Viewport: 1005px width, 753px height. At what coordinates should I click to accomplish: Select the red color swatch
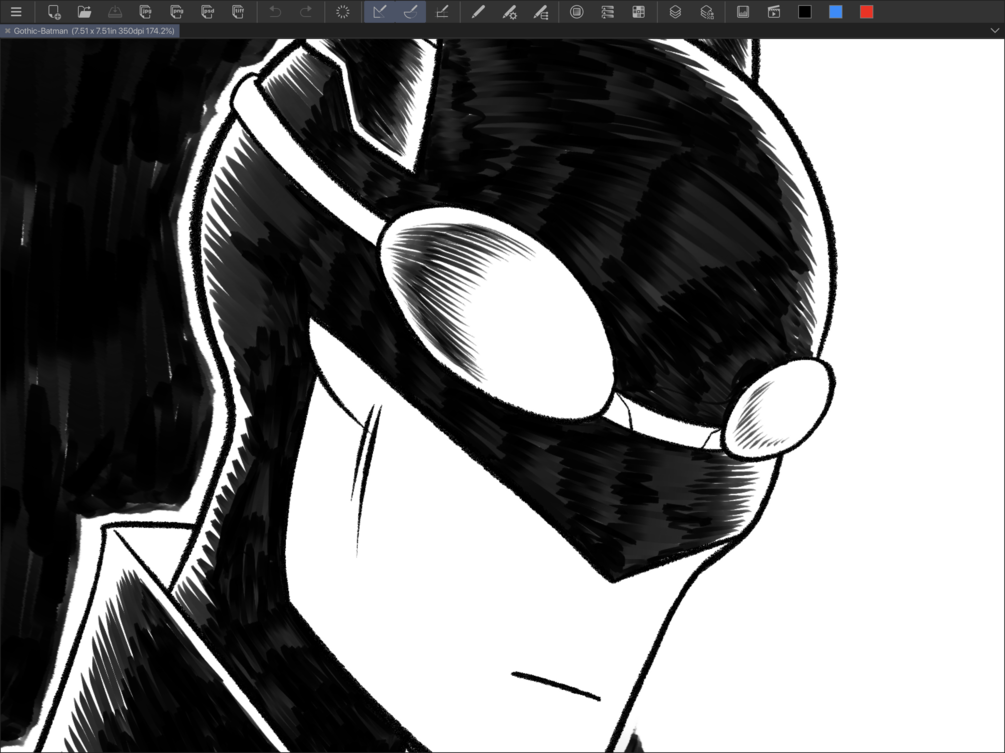tap(867, 12)
